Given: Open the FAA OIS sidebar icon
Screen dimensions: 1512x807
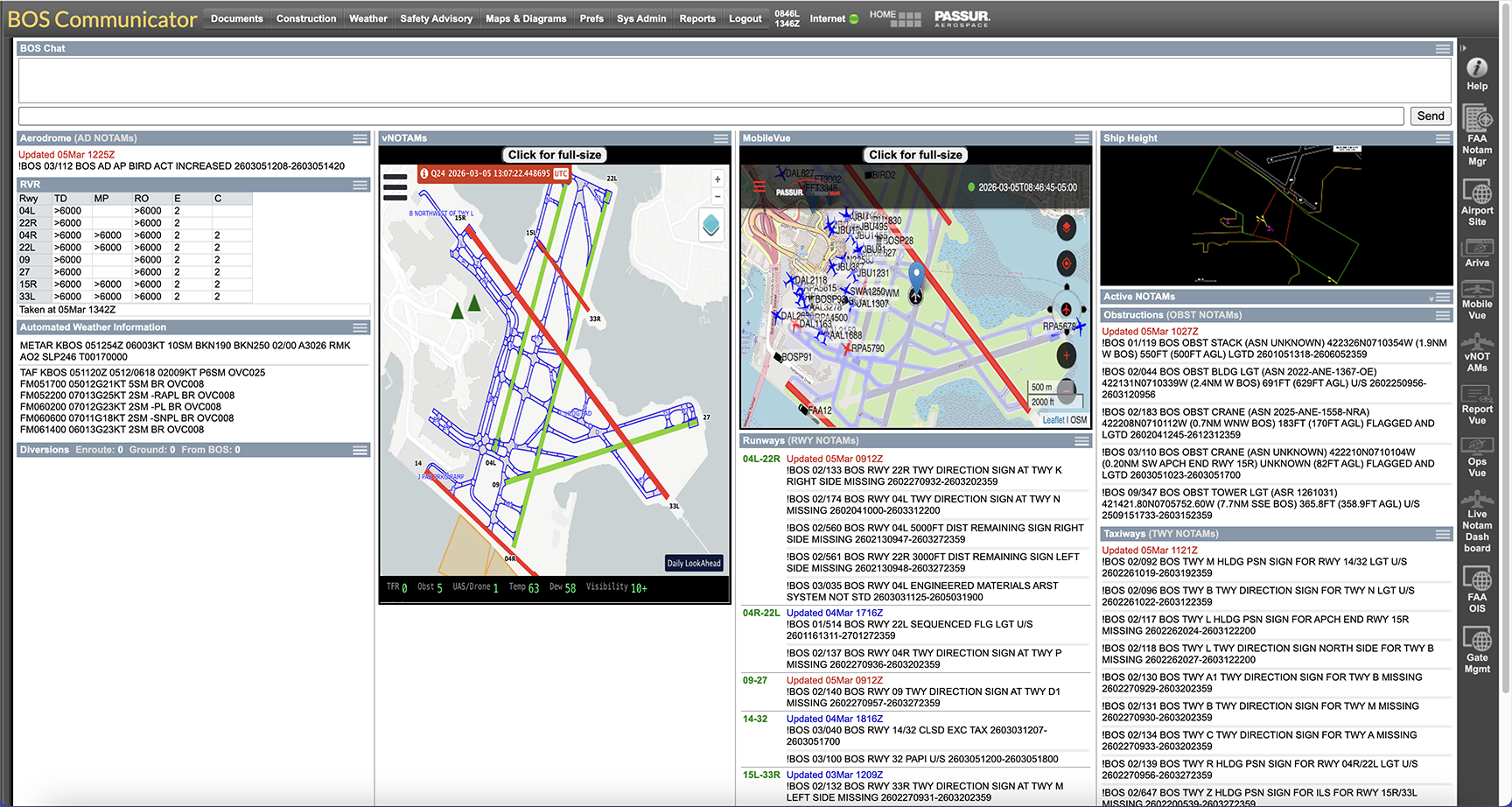Looking at the screenshot, I should tap(1477, 589).
